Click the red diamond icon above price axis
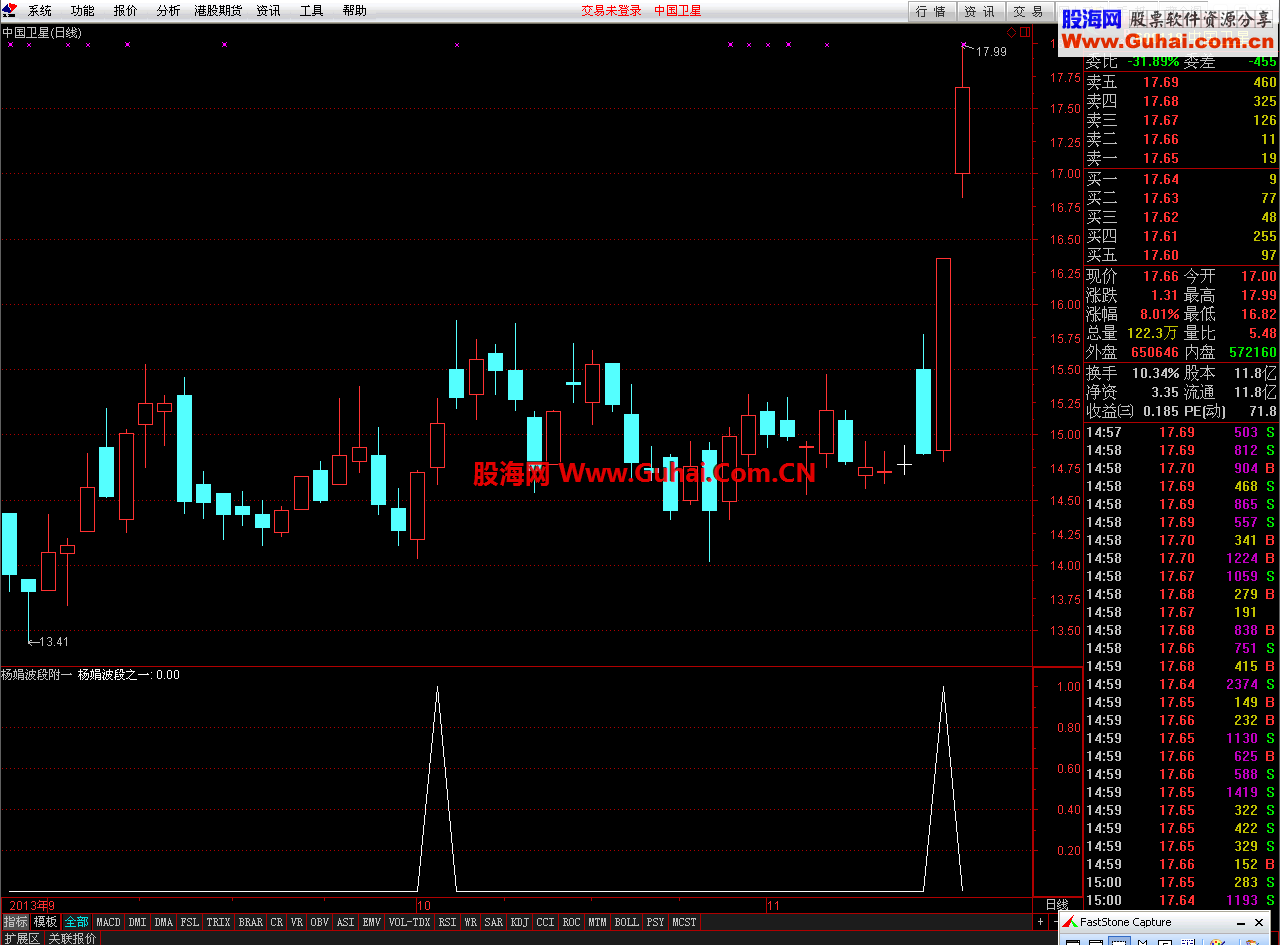Image resolution: width=1280 pixels, height=945 pixels. click(1011, 32)
